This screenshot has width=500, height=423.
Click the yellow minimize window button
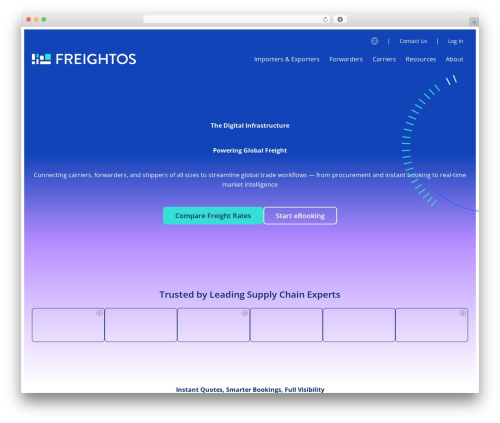click(36, 19)
